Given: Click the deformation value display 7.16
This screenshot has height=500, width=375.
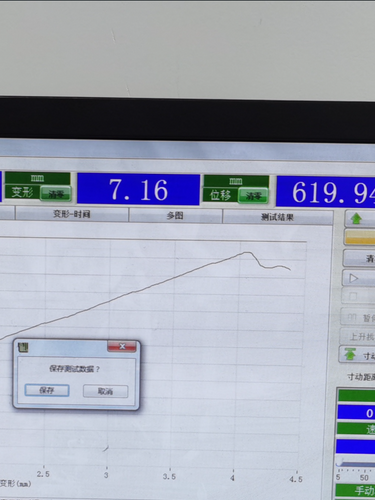Looking at the screenshot, I should (x=138, y=189).
